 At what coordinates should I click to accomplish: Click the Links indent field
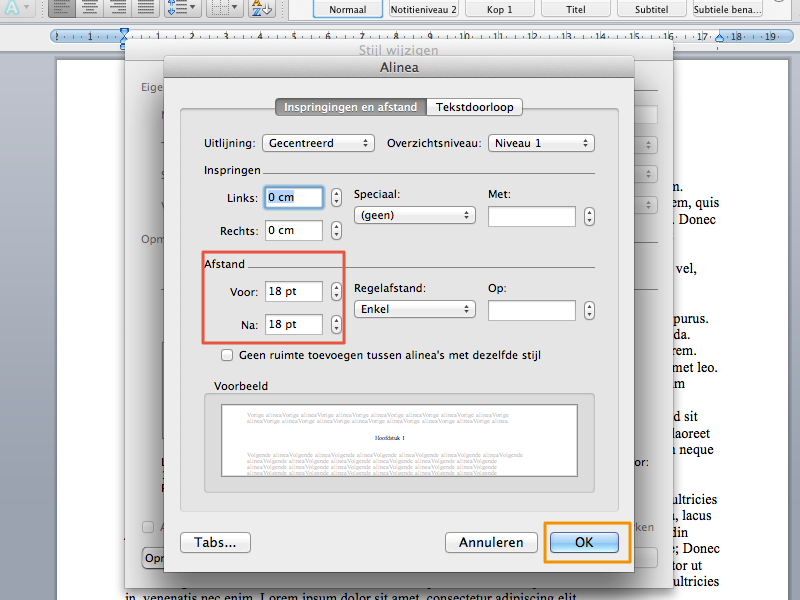pyautogui.click(x=294, y=197)
